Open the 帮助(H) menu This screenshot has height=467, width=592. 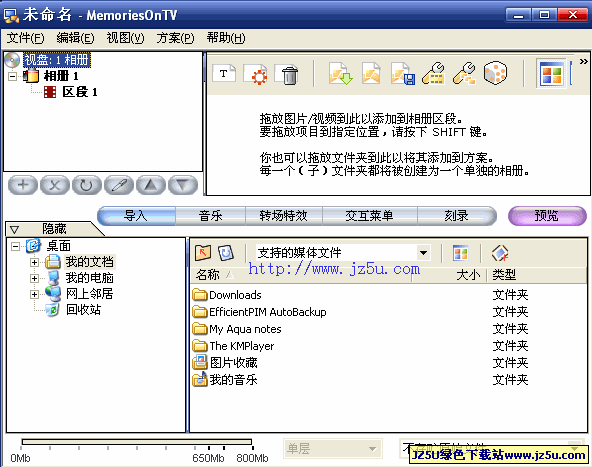point(226,38)
